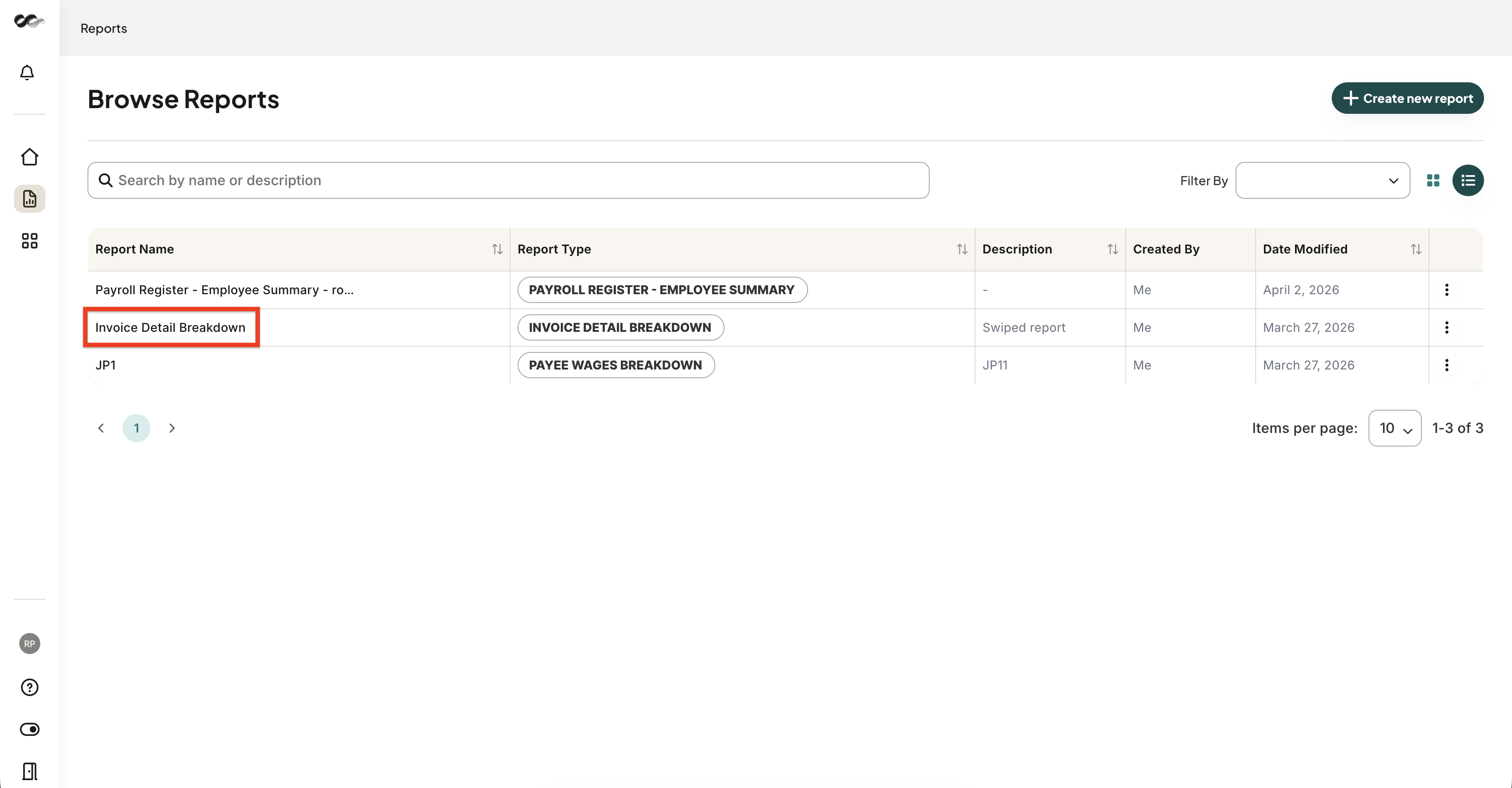
Task: Sort by Report Type column
Action: (x=962, y=249)
